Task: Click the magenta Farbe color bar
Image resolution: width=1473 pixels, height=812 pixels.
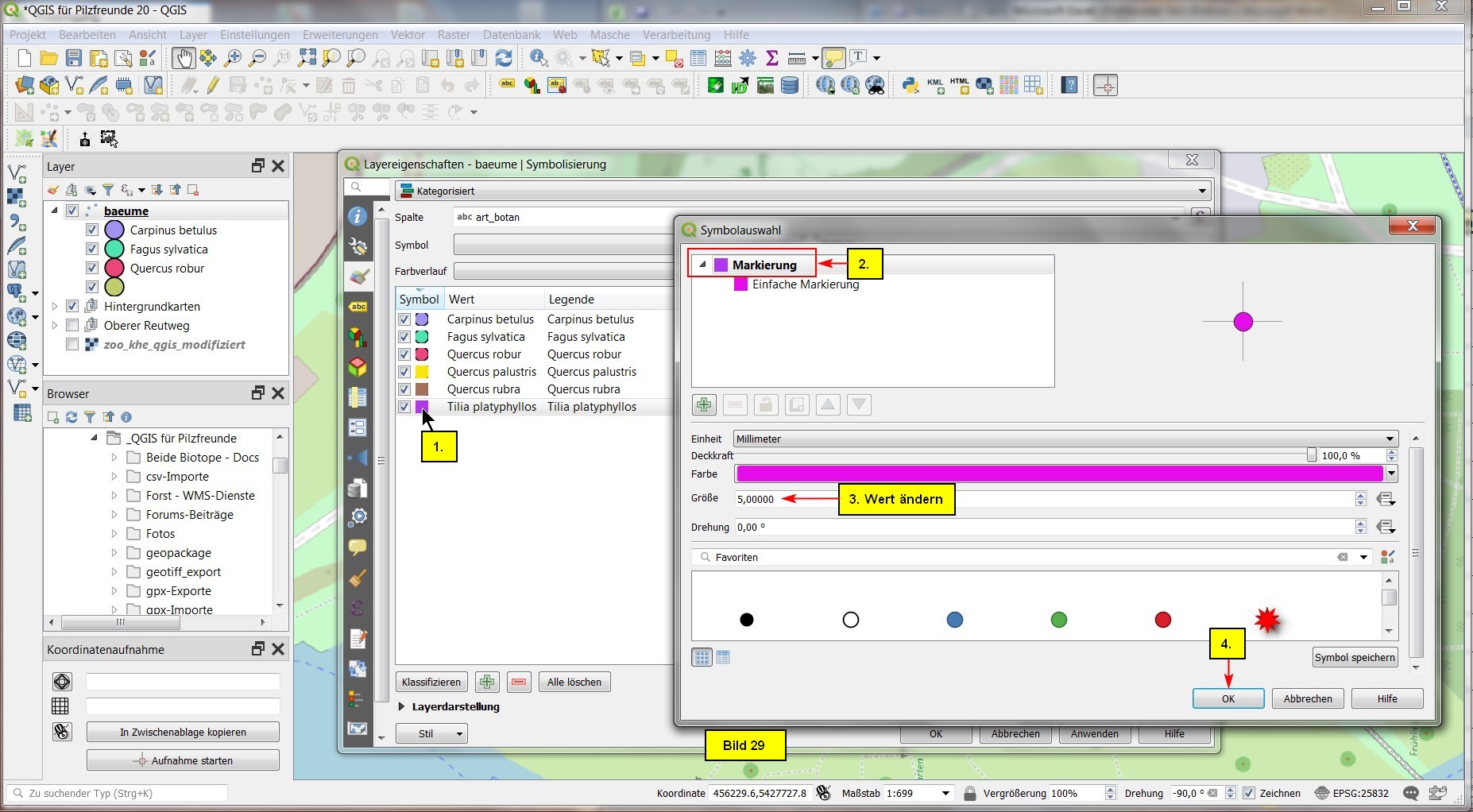Action: point(1058,474)
